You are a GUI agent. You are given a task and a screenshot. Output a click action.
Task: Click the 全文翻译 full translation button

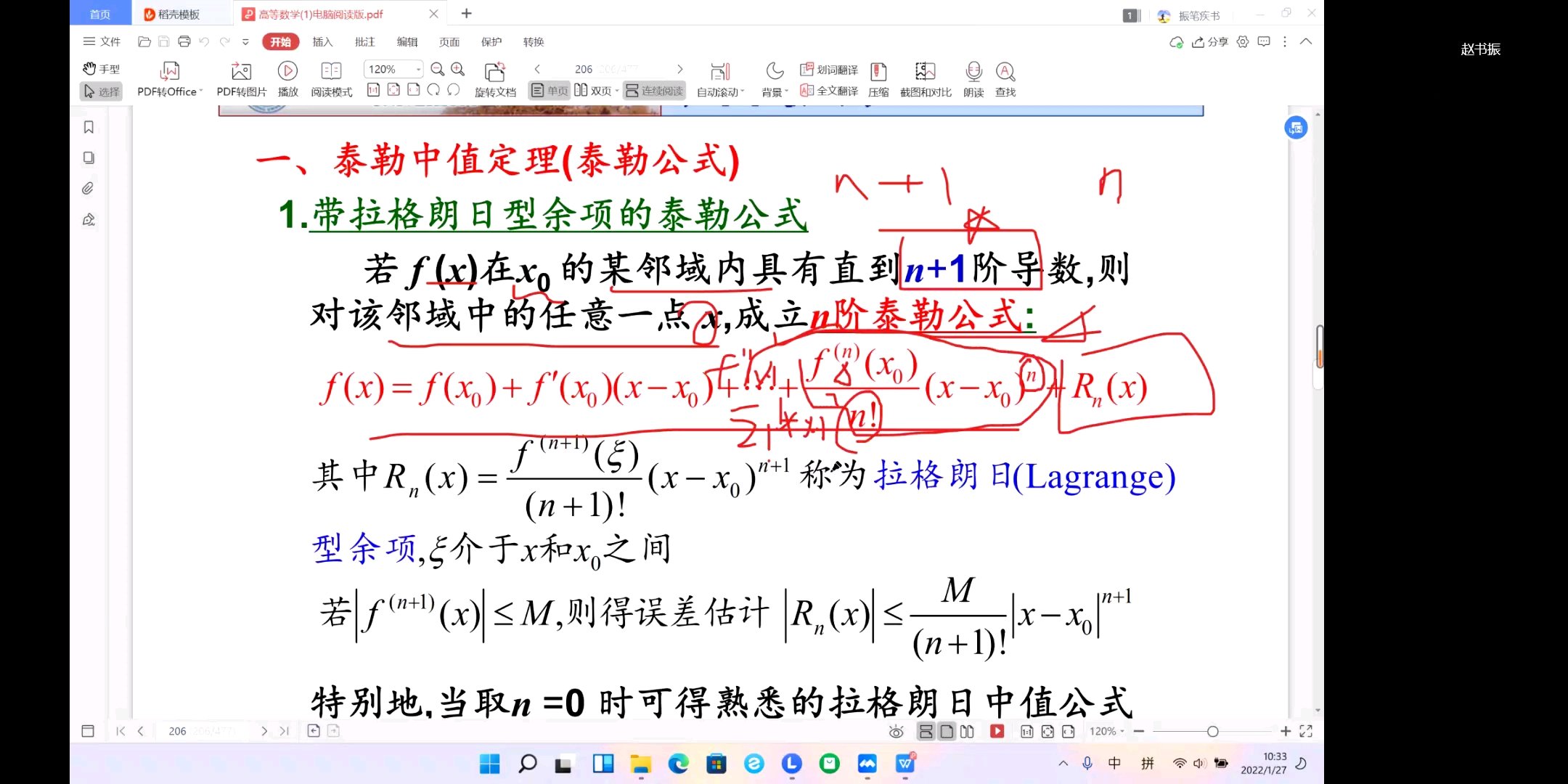pyautogui.click(x=829, y=91)
